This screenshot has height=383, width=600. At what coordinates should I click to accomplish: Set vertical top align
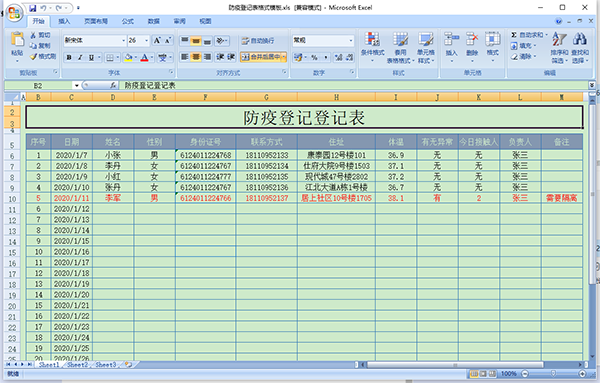coord(185,40)
